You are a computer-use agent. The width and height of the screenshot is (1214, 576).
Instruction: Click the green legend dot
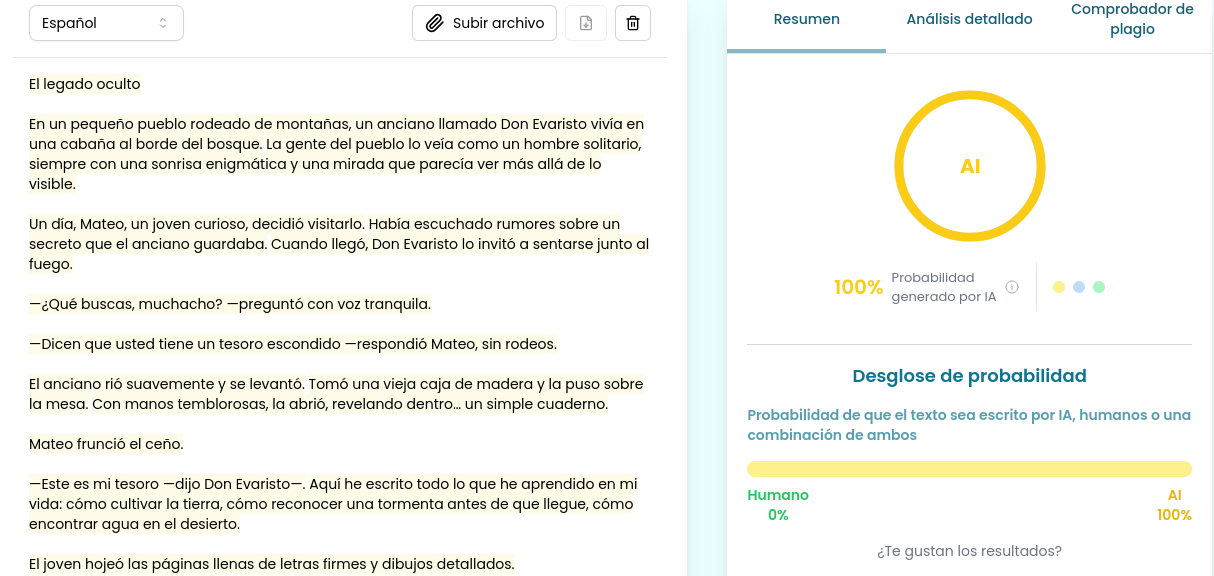(x=1099, y=287)
